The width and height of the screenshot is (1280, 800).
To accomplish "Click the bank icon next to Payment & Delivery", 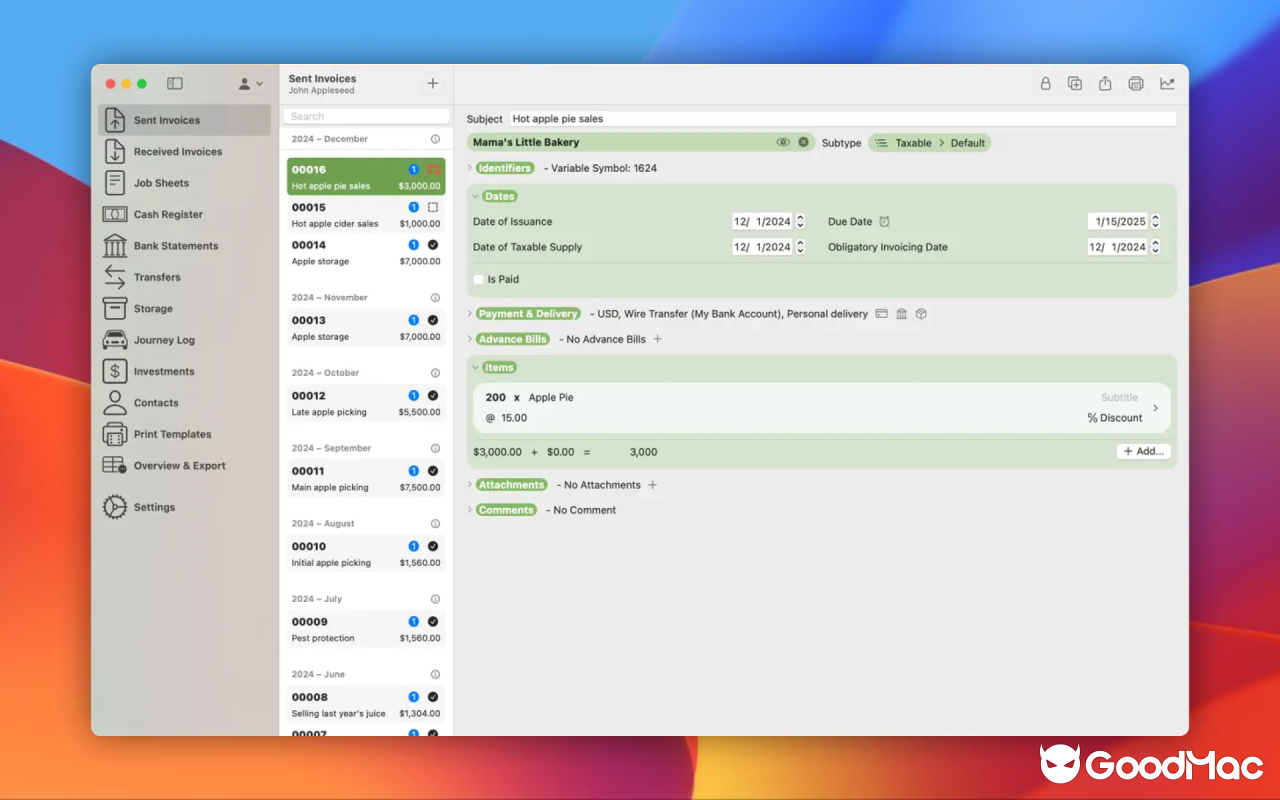I will (x=901, y=313).
